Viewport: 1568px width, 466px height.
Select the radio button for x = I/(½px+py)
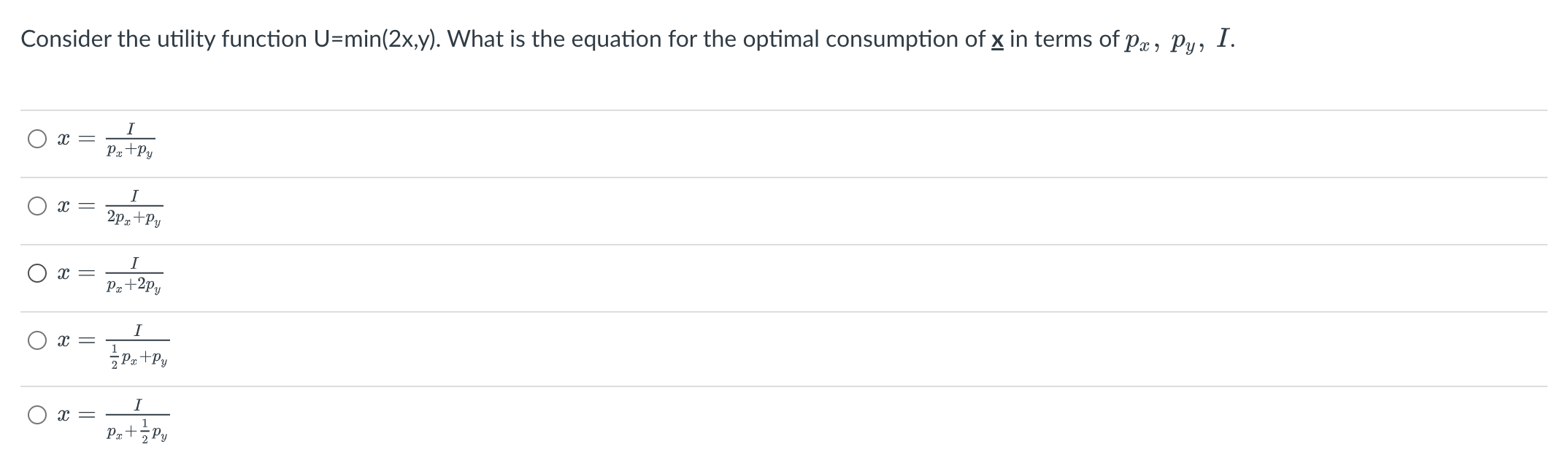click(x=37, y=339)
